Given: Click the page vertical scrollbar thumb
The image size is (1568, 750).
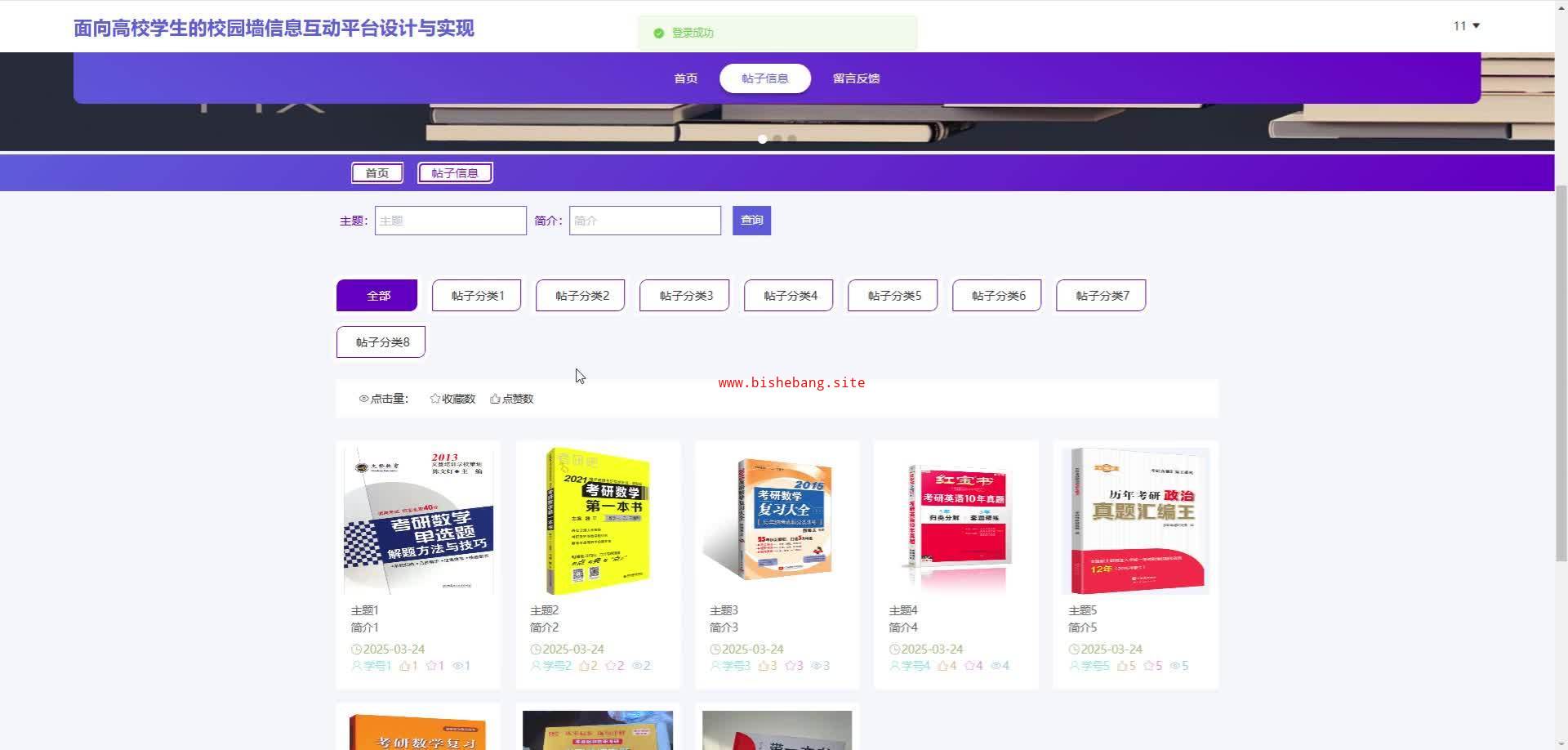Looking at the screenshot, I should 1561,373.
